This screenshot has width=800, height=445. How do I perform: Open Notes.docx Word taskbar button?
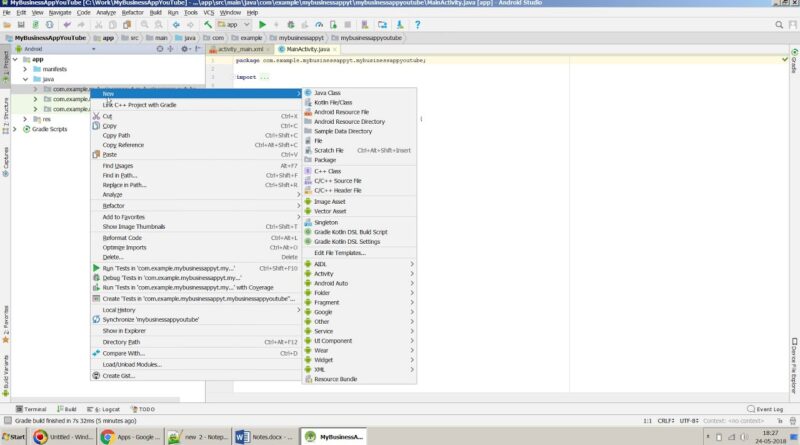pos(265,437)
